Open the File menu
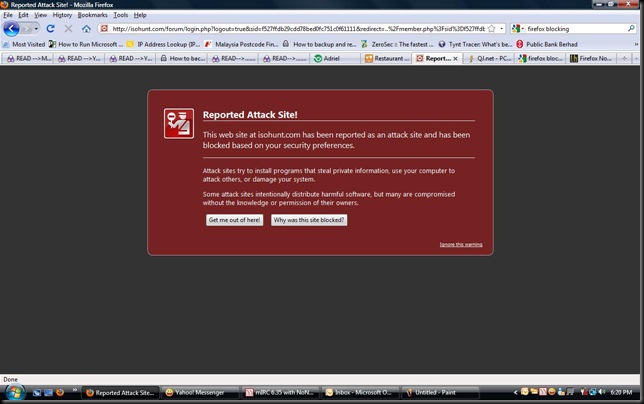Image resolution: width=644 pixels, height=404 pixels. [8, 15]
